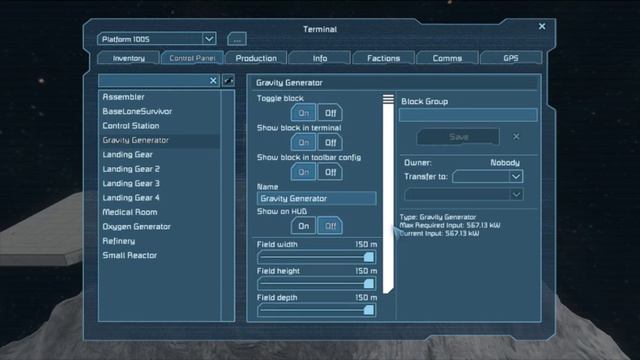The width and height of the screenshot is (640, 360).
Task: Enable Show block in toolbar config
Action: click(x=303, y=172)
